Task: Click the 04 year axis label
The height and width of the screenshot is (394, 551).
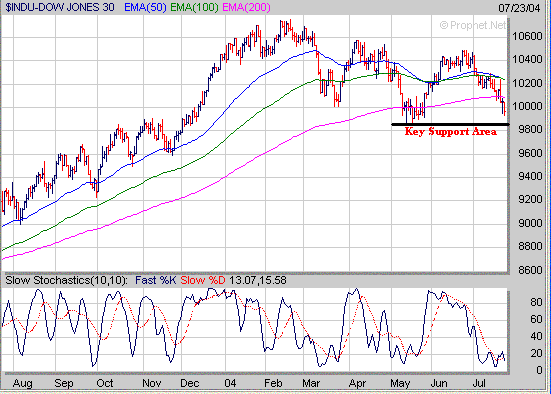Action: (230, 383)
